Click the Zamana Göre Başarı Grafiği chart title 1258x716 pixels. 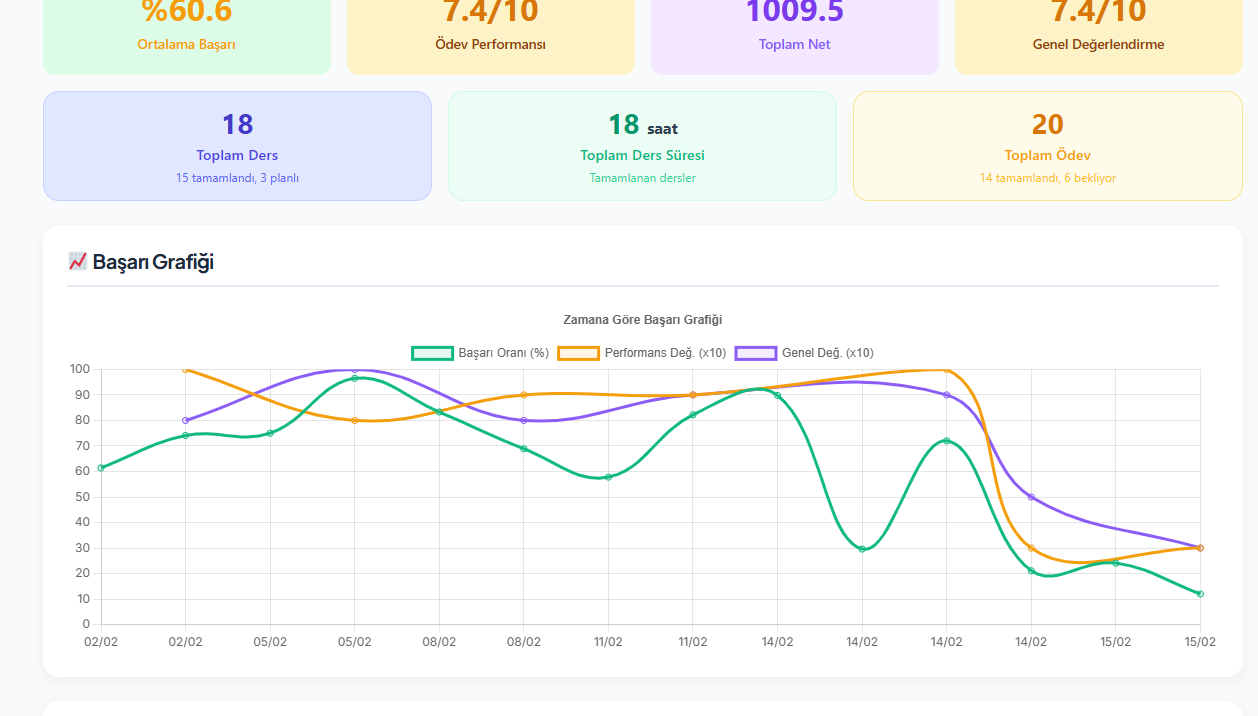coord(642,320)
